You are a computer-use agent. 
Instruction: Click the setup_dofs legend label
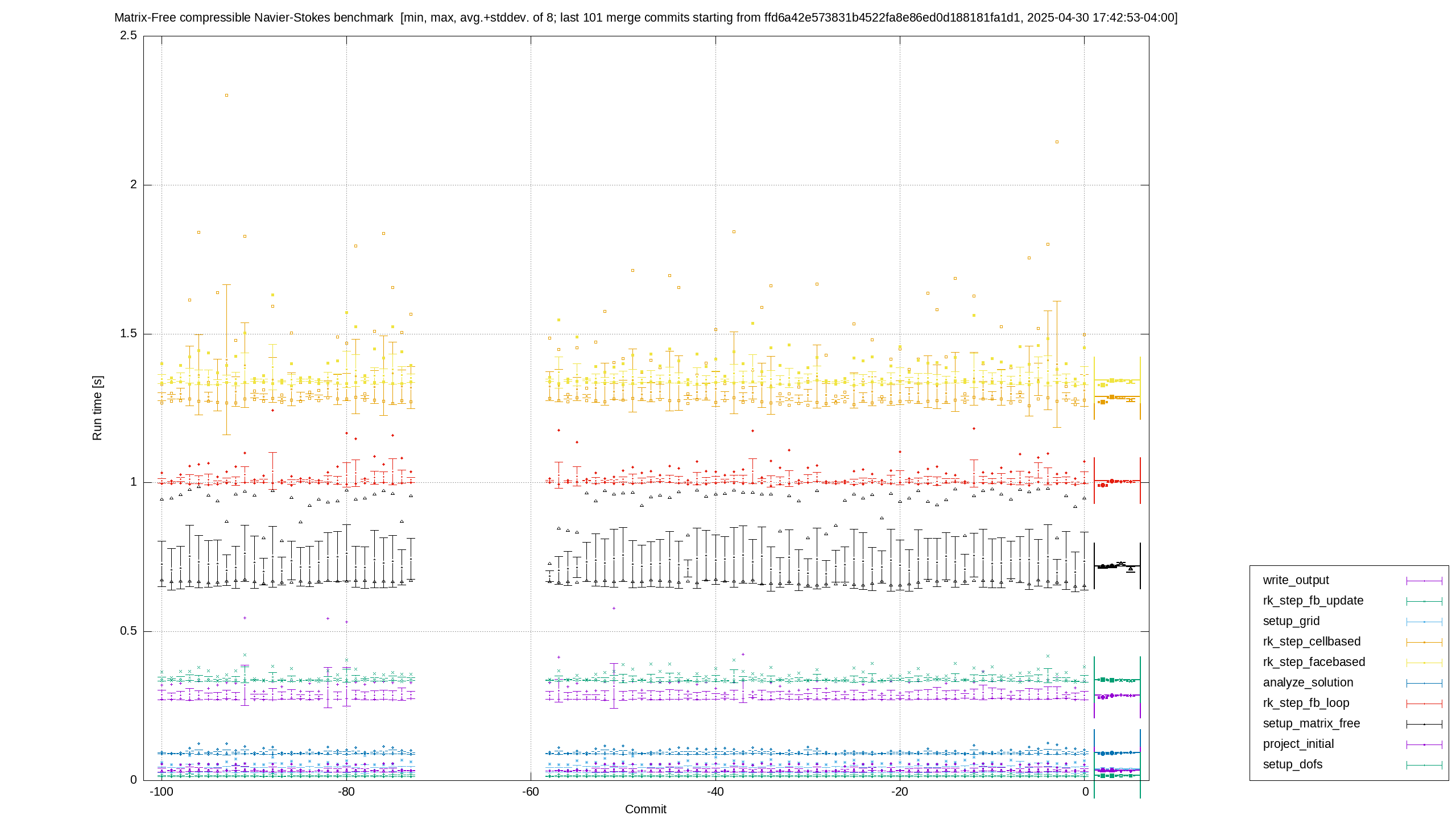point(1292,764)
